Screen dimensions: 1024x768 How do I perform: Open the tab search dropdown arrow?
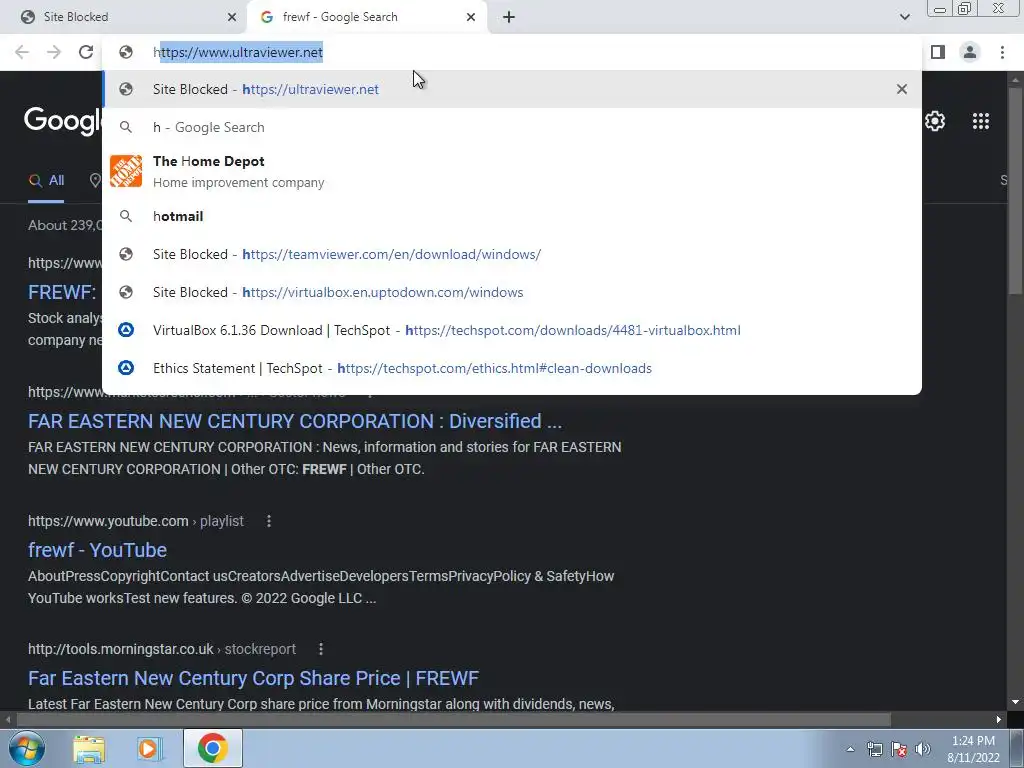pos(904,17)
